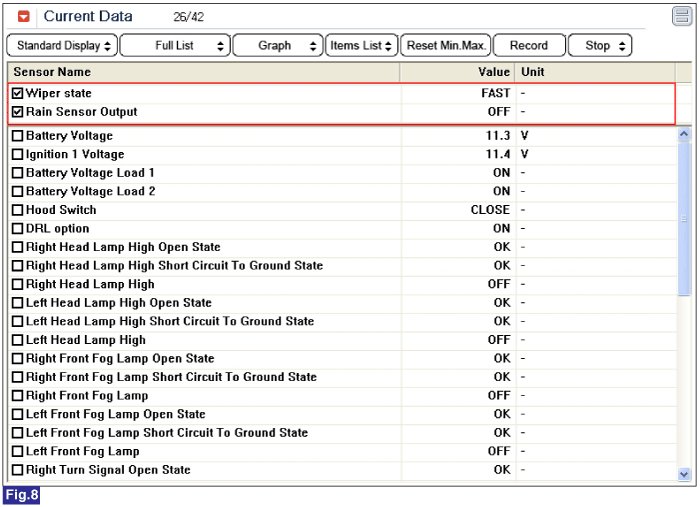Click the Value column header

coord(494,72)
